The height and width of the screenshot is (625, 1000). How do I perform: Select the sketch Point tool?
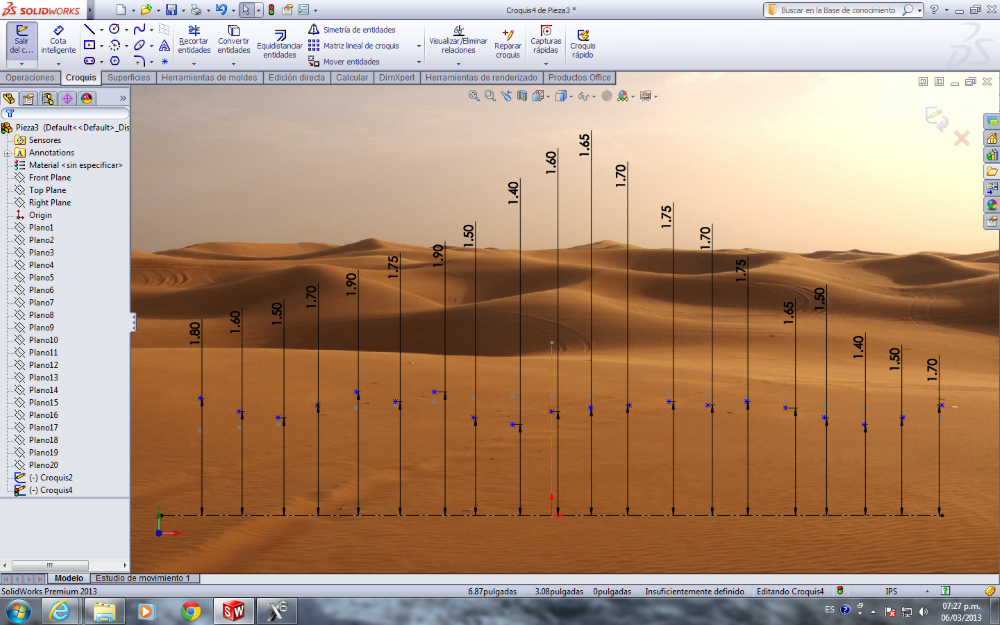[165, 61]
